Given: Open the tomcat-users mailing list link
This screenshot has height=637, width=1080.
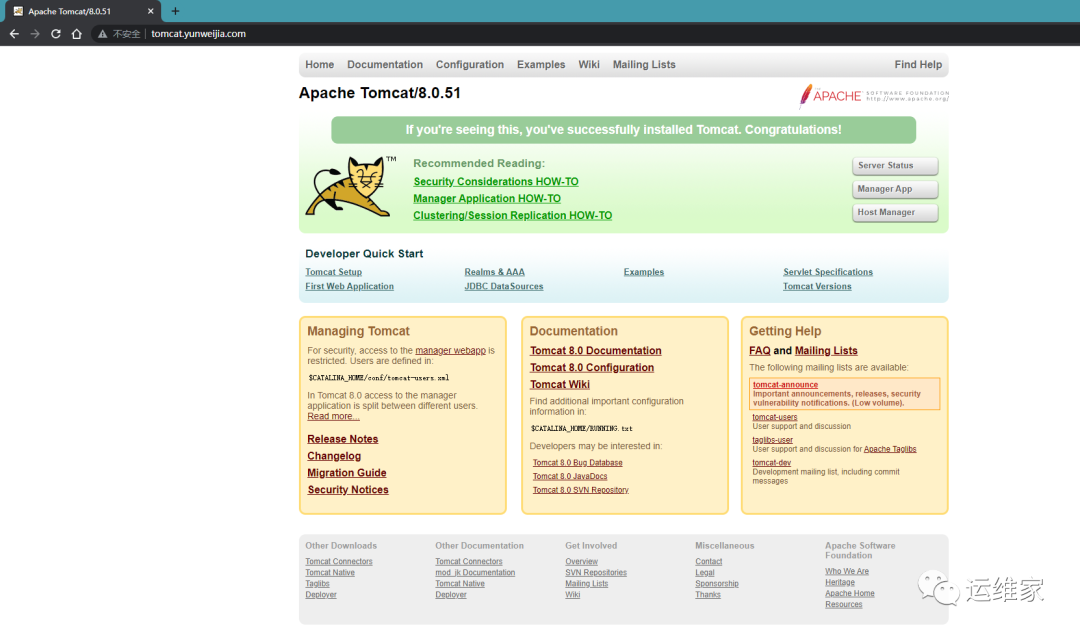Looking at the screenshot, I should coord(775,417).
